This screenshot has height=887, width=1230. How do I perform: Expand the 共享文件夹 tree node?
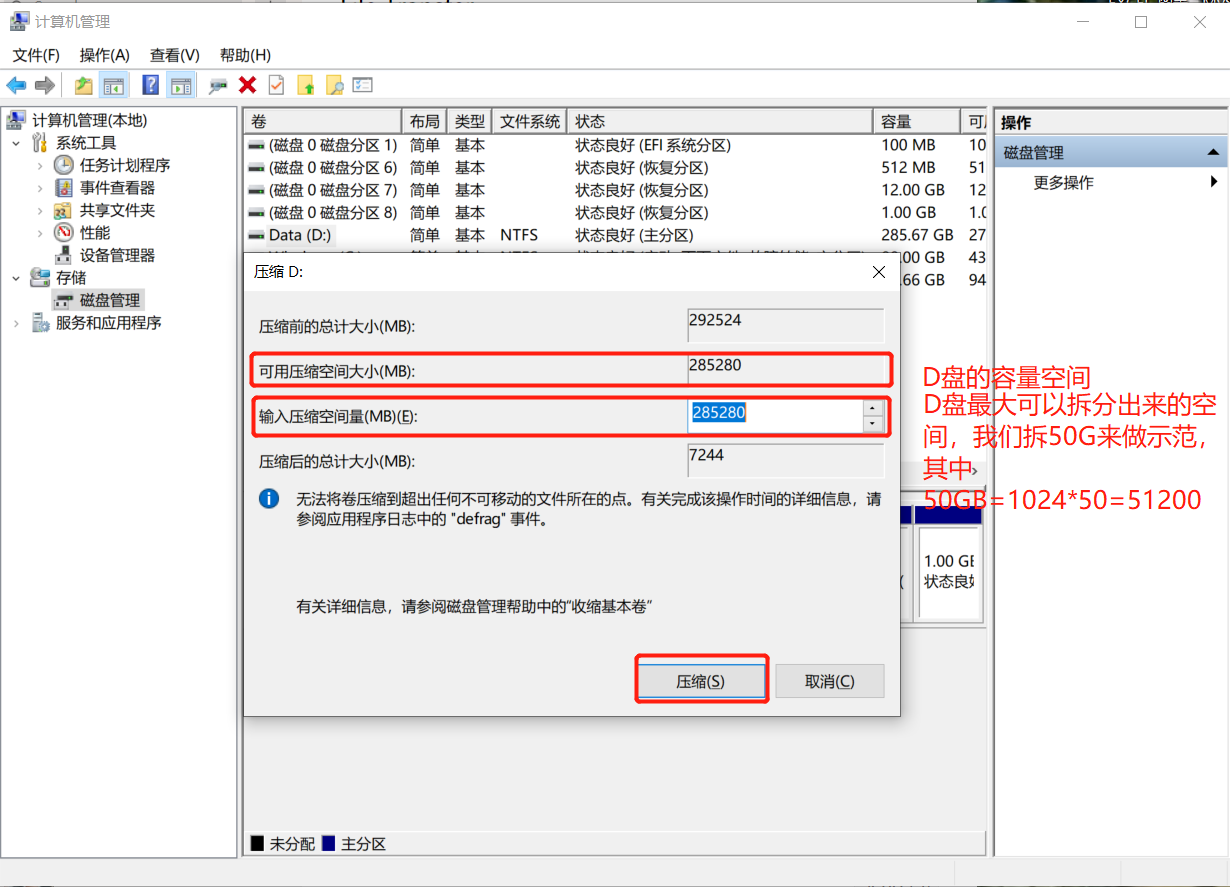click(40, 210)
